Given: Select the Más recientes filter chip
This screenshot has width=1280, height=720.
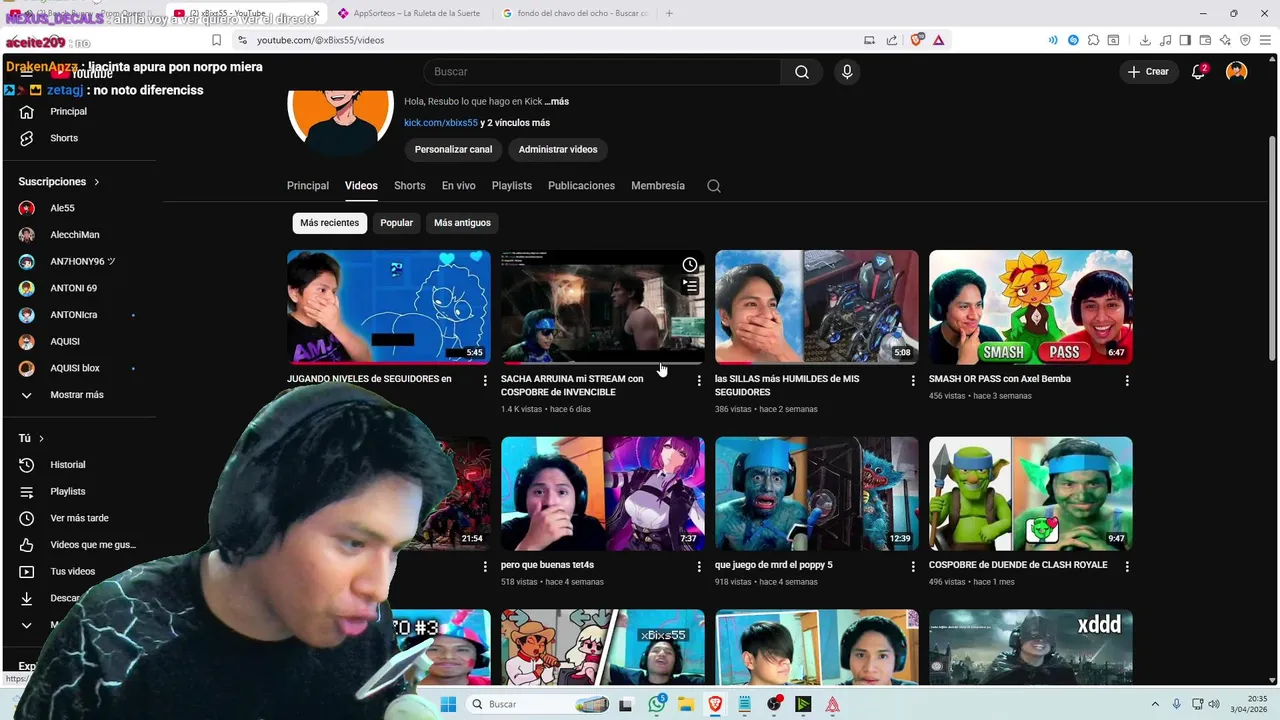Looking at the screenshot, I should [x=330, y=223].
